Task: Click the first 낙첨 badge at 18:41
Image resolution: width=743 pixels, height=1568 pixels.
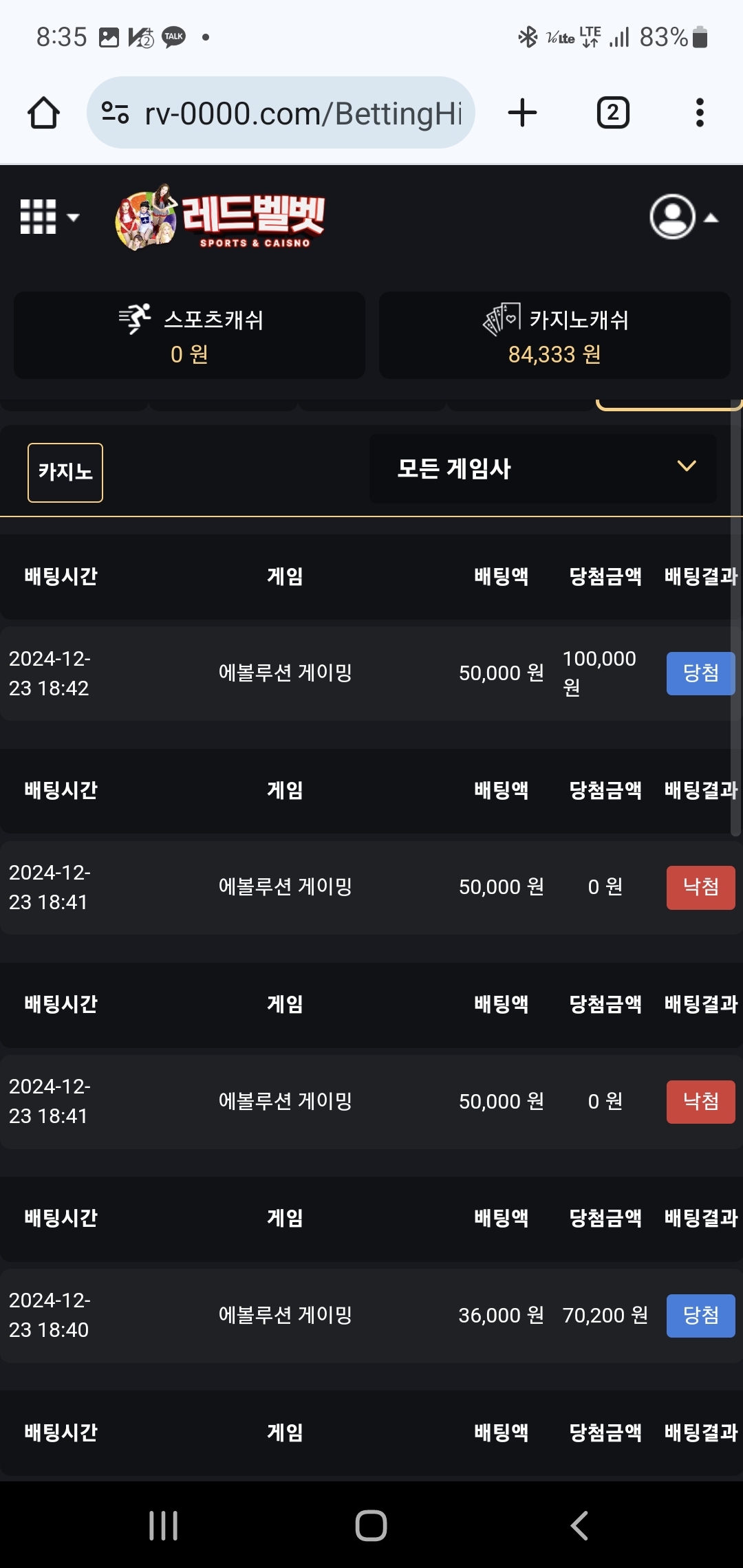Action: (700, 887)
